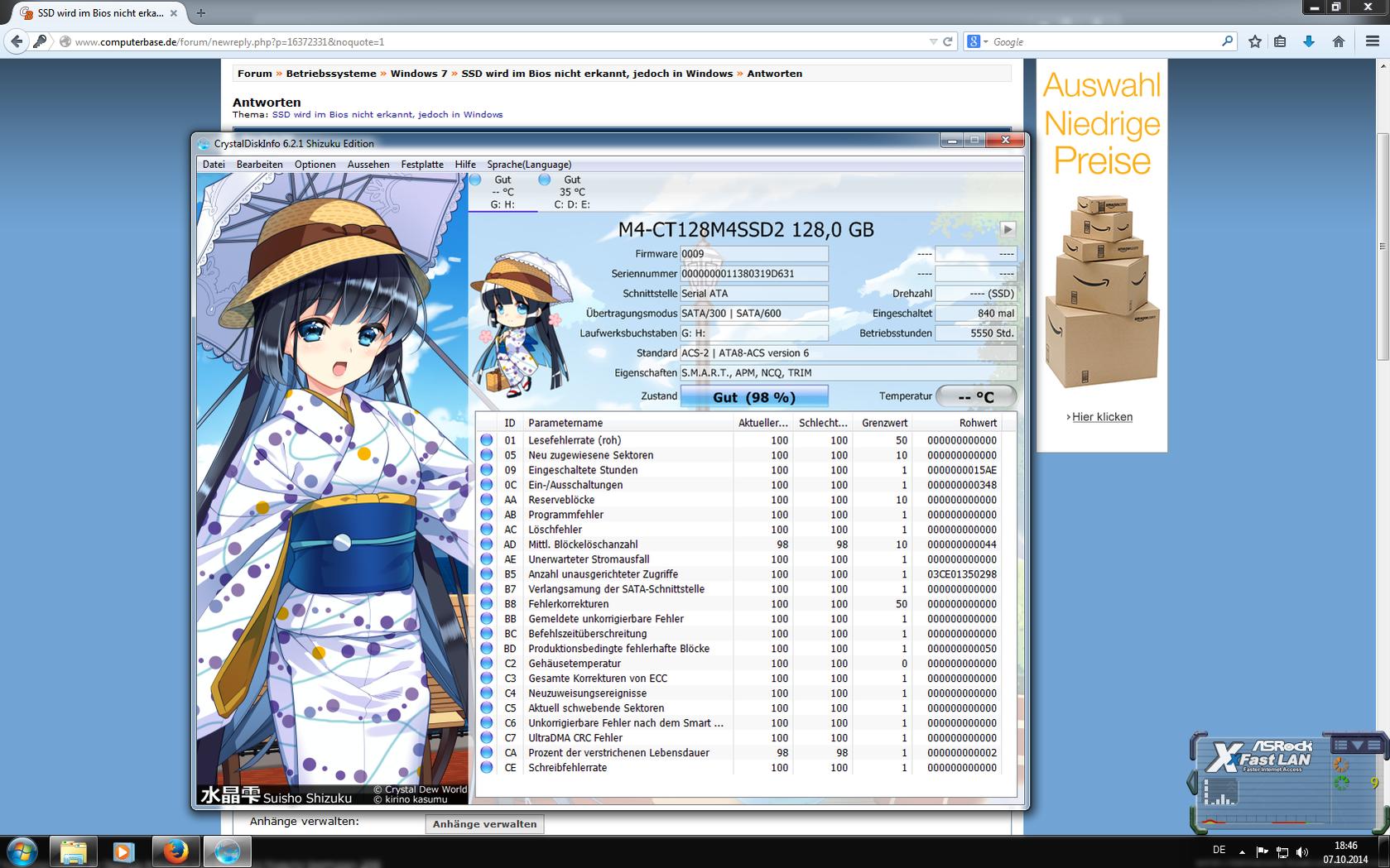Screen dimensions: 1390x868
Task: Reload the page with the refresh icon
Action: pos(948,41)
